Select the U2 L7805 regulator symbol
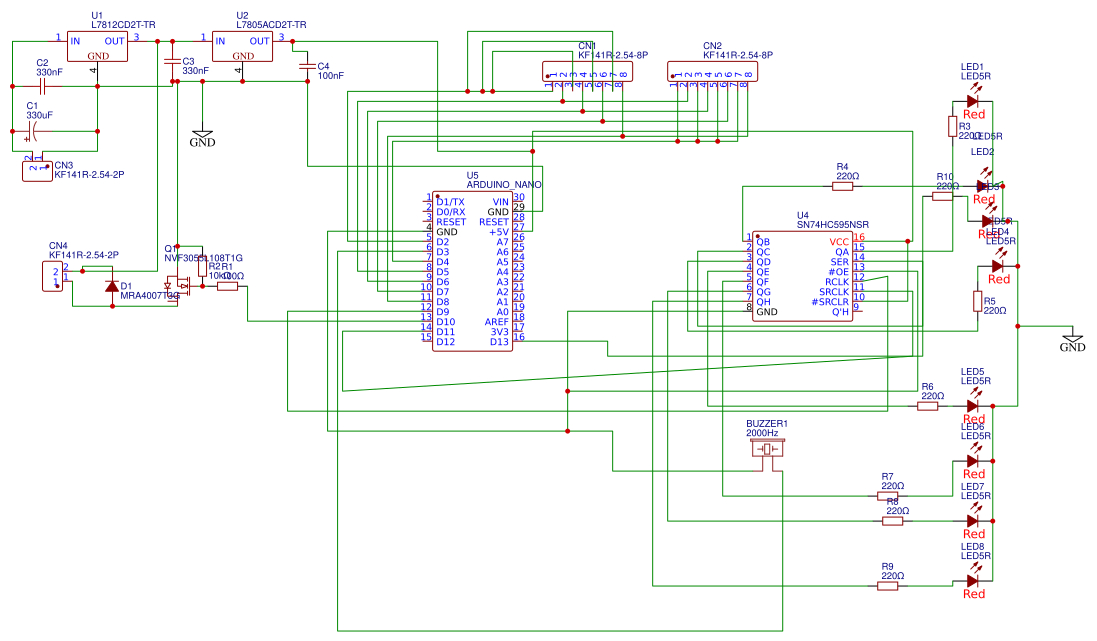1097x641 pixels. pyautogui.click(x=242, y=47)
